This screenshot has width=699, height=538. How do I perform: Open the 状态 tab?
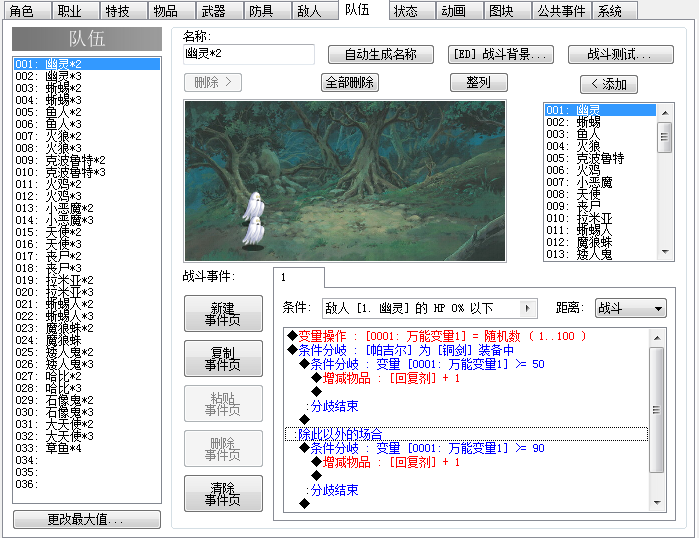411,11
